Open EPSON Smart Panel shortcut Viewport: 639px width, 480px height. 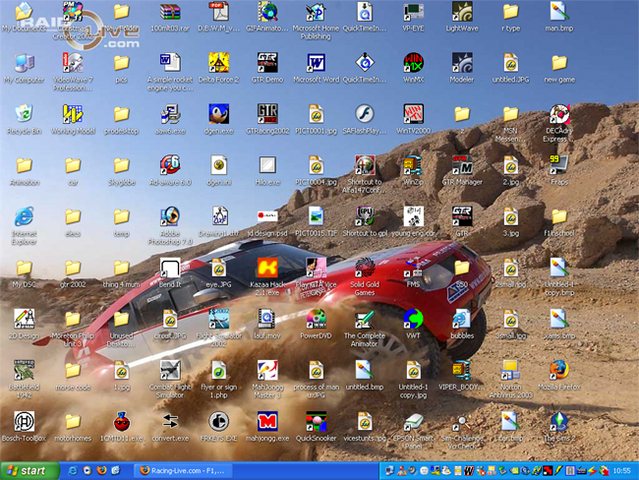[413, 421]
